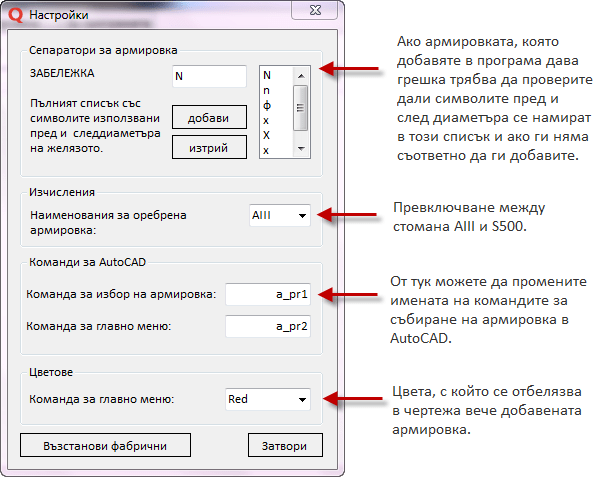Click the a_pr1 command input field
This screenshot has width=611, height=477.
[x=267, y=294]
